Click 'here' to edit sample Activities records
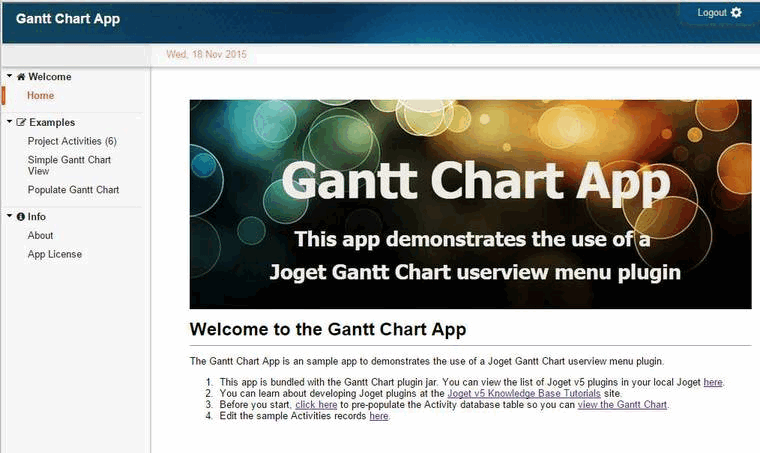760x453 pixels. tap(379, 416)
